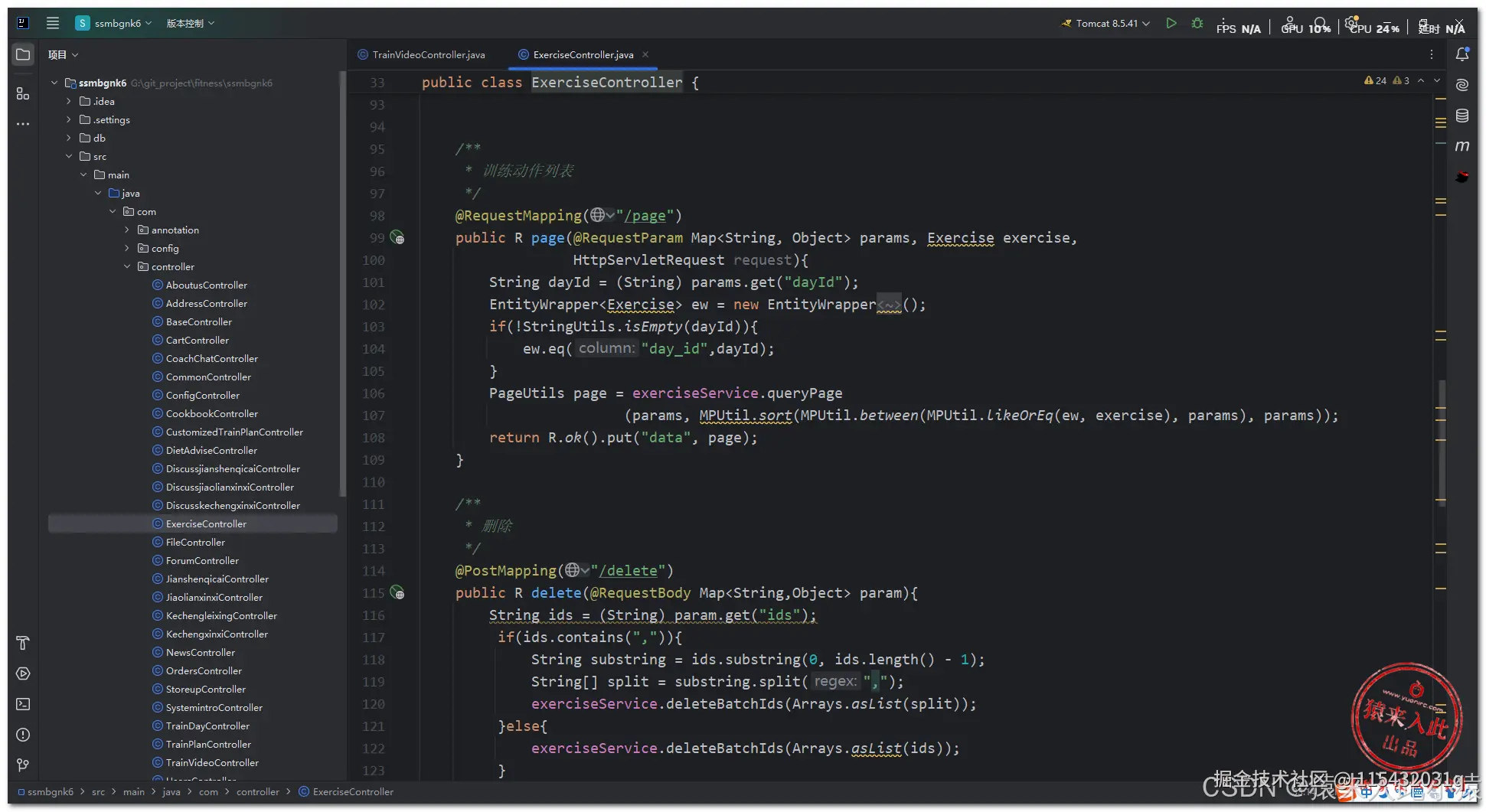Show more tool windows via ellipsis
This screenshot has height=812, width=1486.
click(23, 123)
